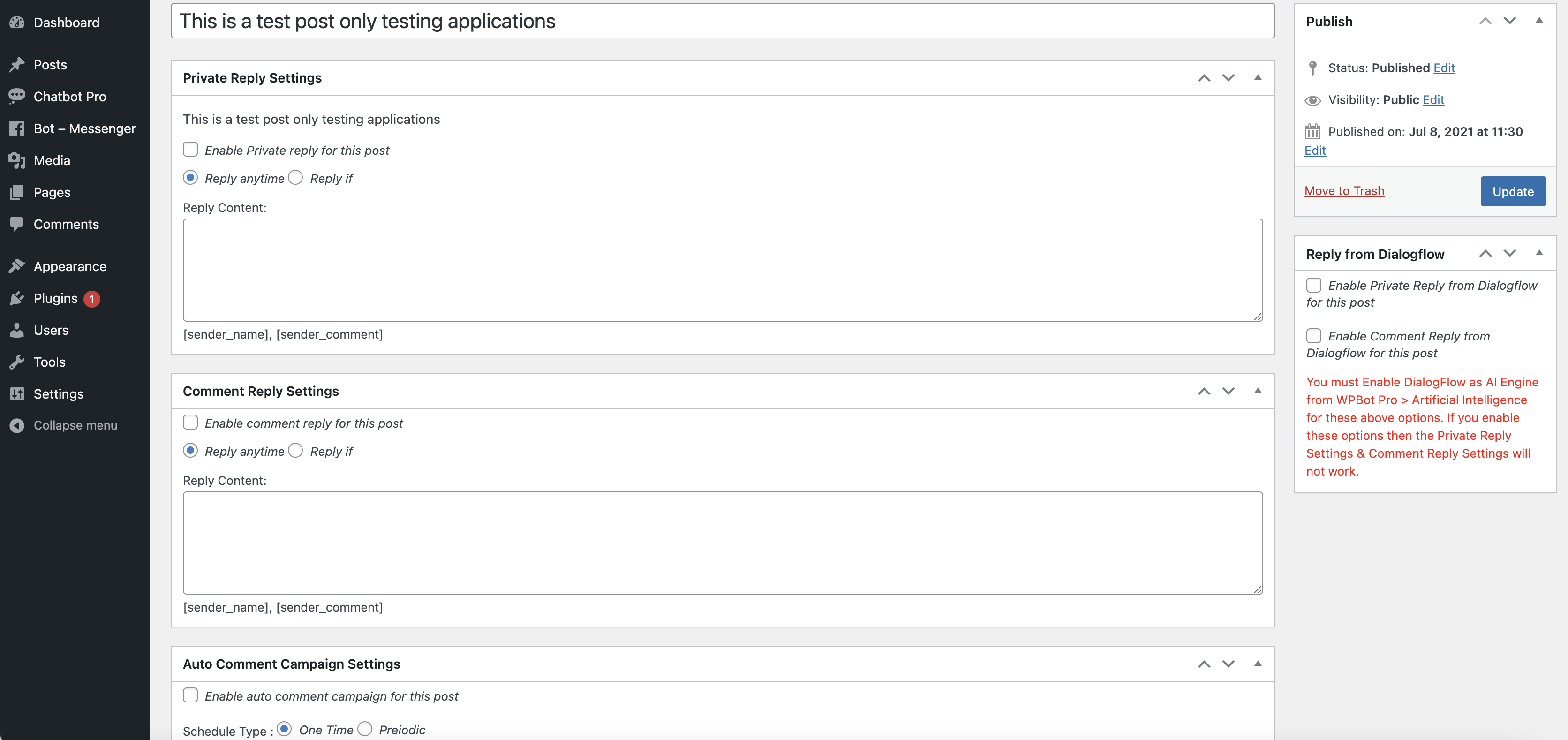
Task: Click the Move to Trash link
Action: point(1344,191)
